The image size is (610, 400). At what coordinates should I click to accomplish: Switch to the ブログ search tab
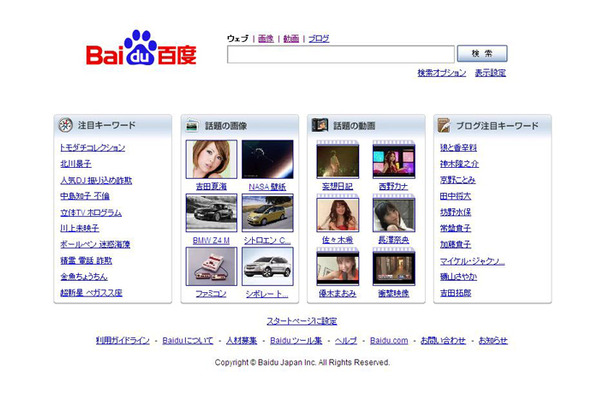click(319, 39)
